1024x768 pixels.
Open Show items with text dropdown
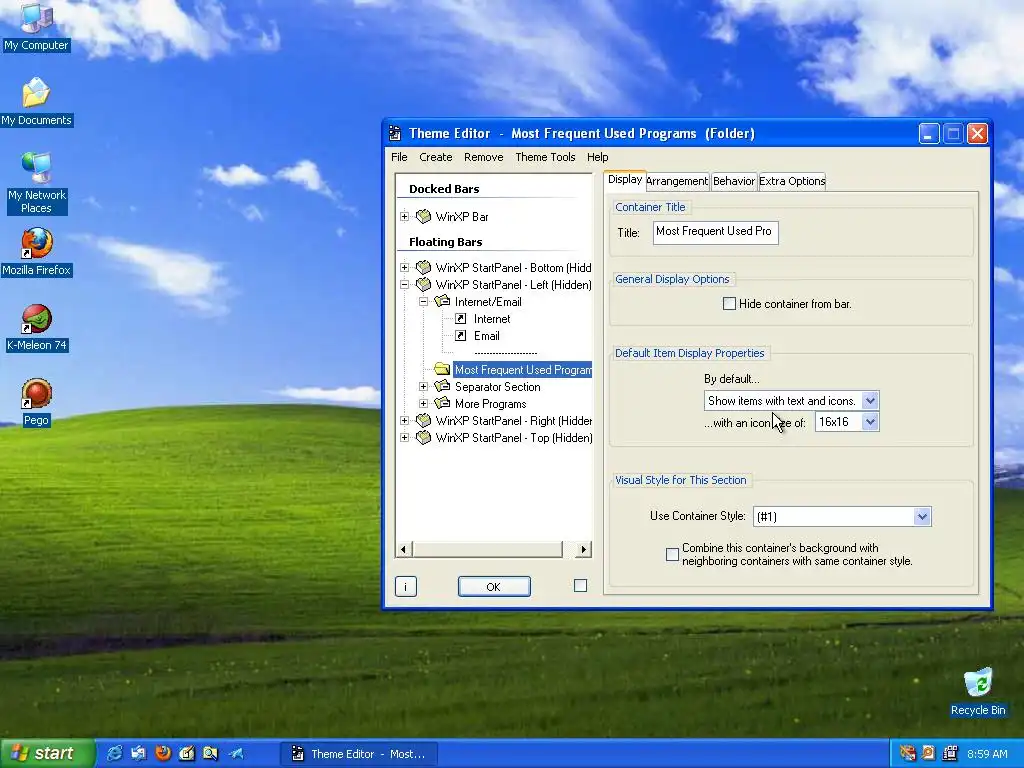(x=870, y=400)
